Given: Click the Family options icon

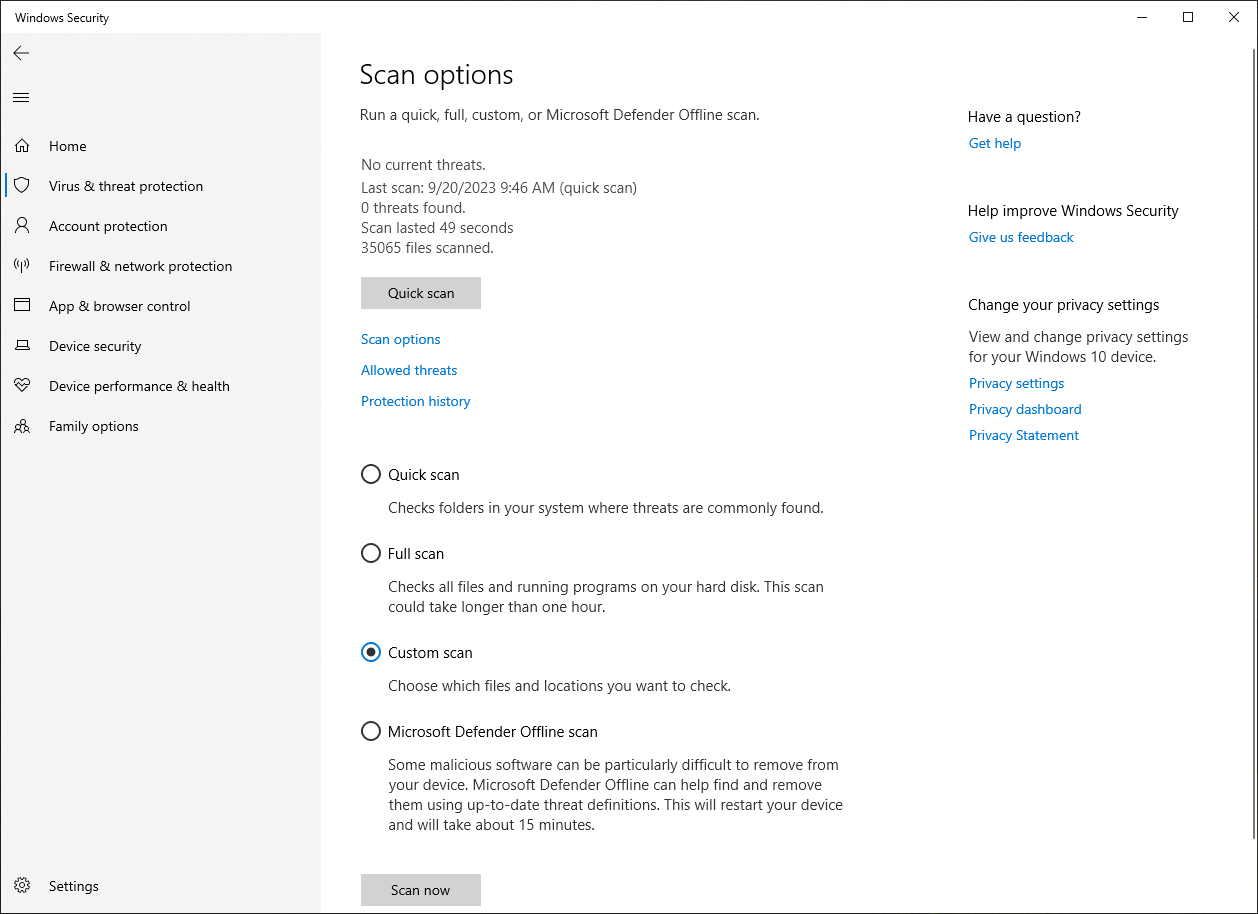Looking at the screenshot, I should coord(21,425).
